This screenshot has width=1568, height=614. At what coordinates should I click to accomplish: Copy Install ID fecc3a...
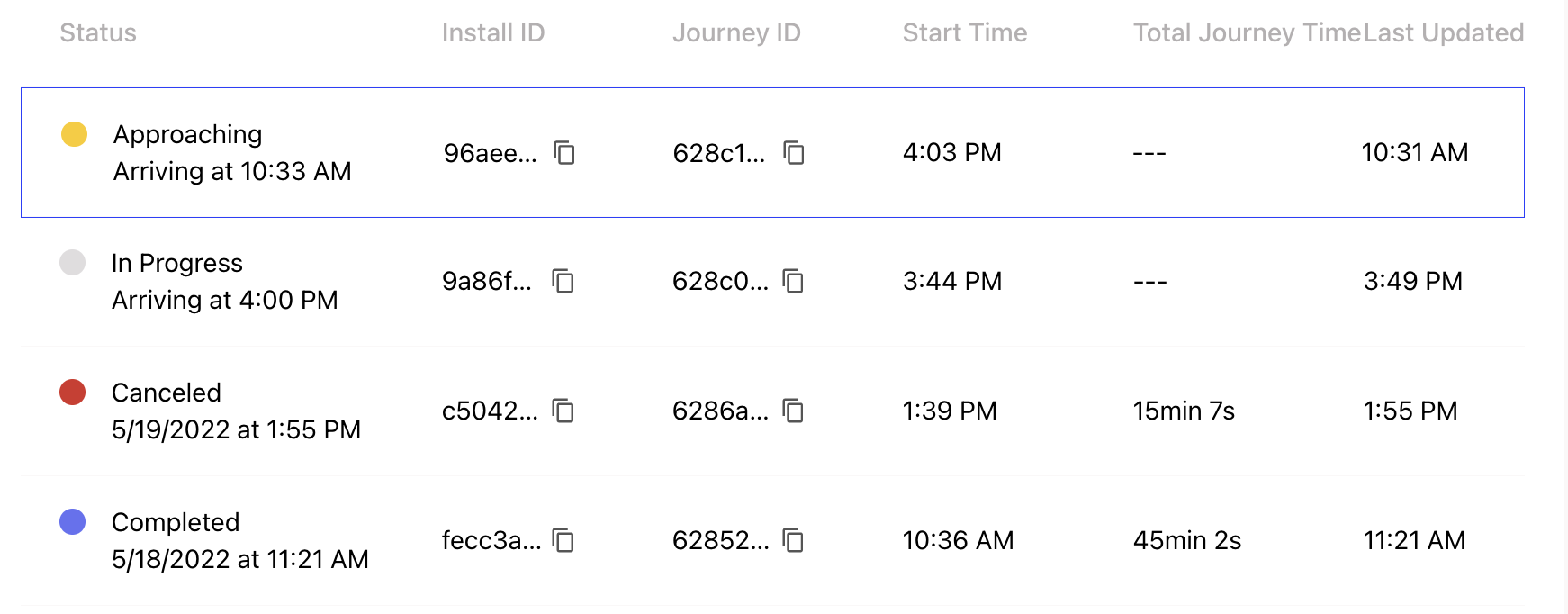pyautogui.click(x=563, y=541)
